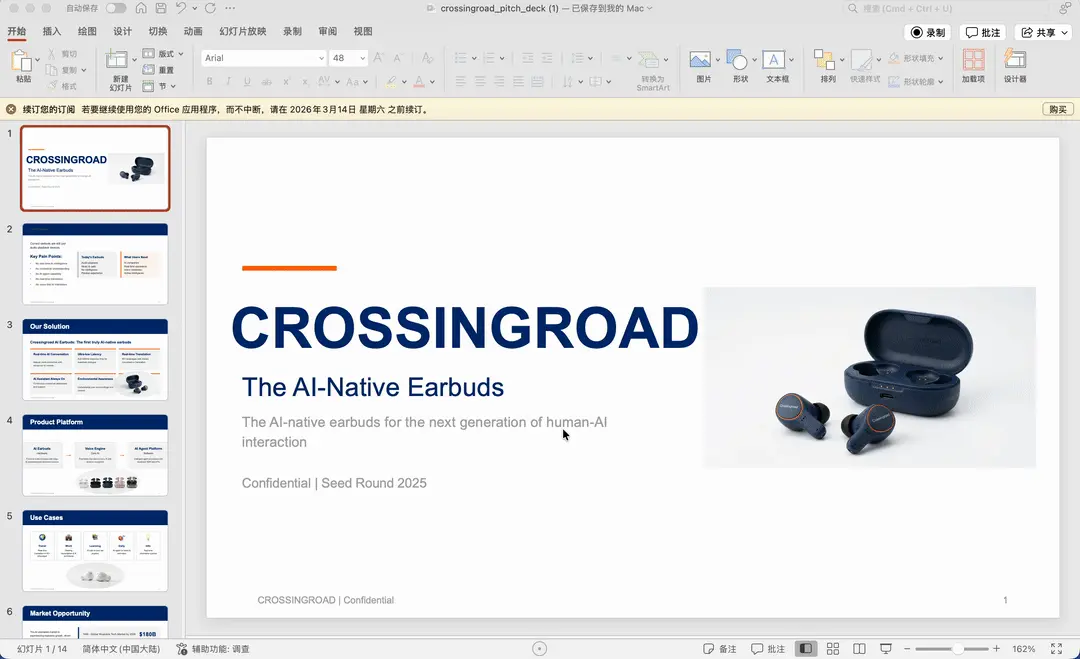Switch to slide sorter grid view
The image size is (1080, 659).
[x=833, y=649]
